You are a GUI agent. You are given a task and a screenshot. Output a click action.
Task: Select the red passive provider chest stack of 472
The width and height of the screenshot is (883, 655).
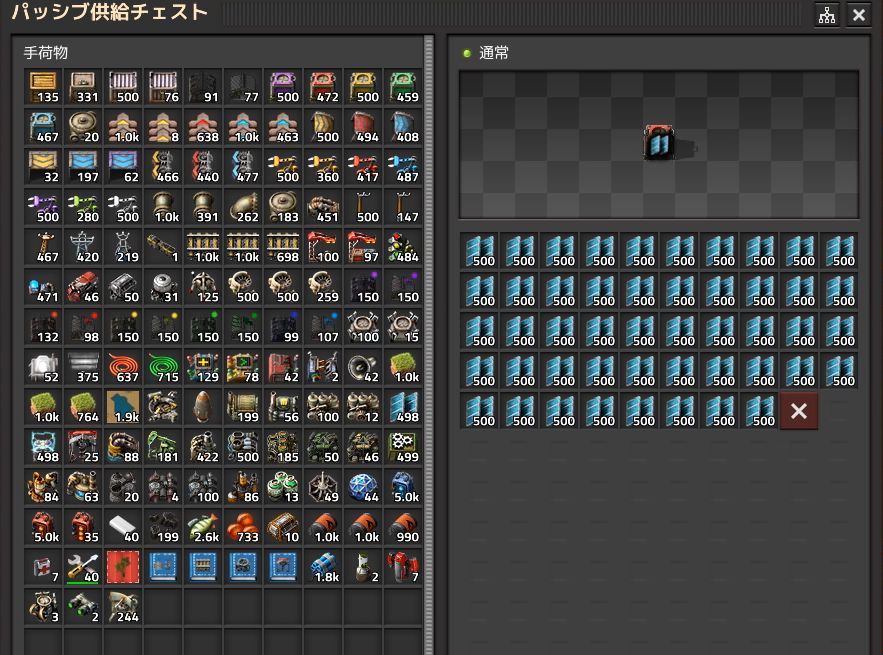pyautogui.click(x=323, y=87)
